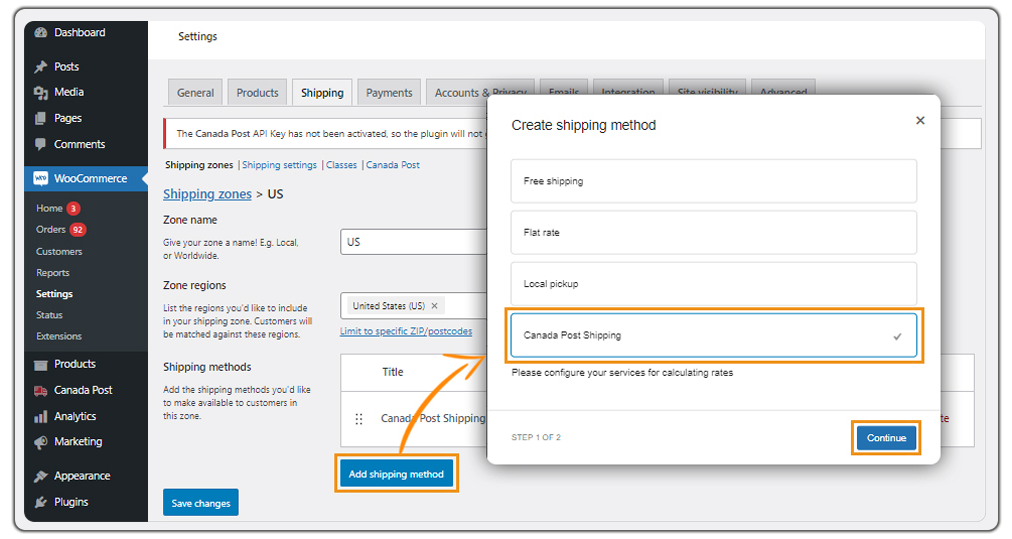This screenshot has height=539, width=1012.
Task: Open the Canada Post sub-link
Action: pyautogui.click(x=392, y=165)
